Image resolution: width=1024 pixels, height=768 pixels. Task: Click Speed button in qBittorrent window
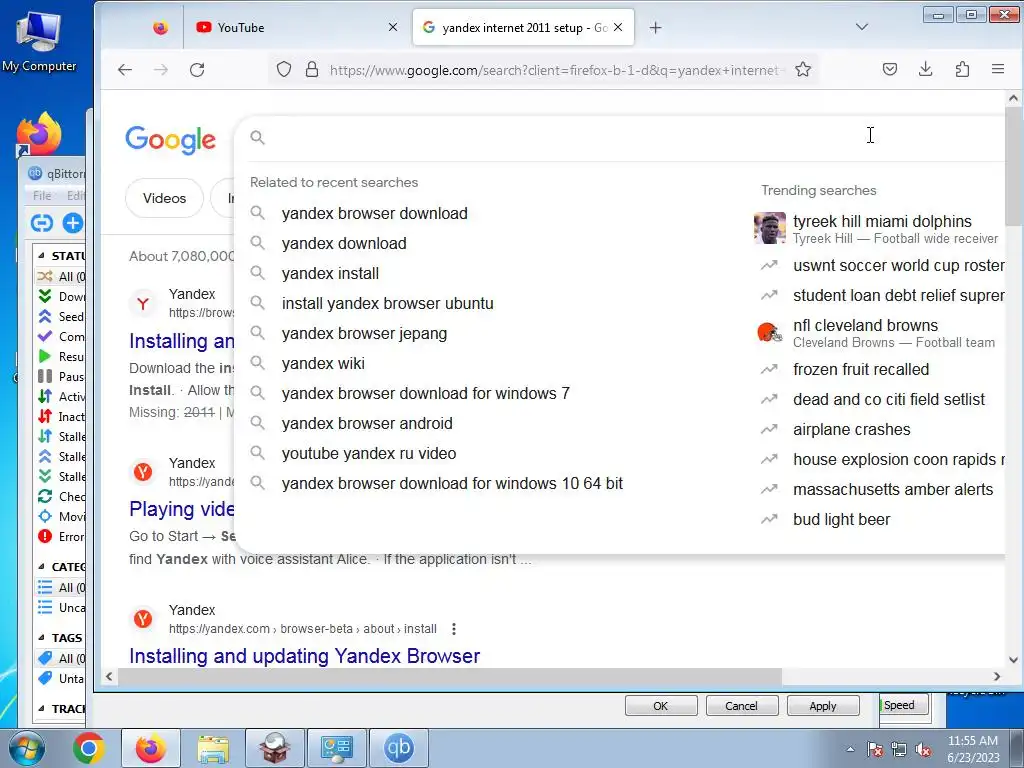pyautogui.click(x=904, y=705)
